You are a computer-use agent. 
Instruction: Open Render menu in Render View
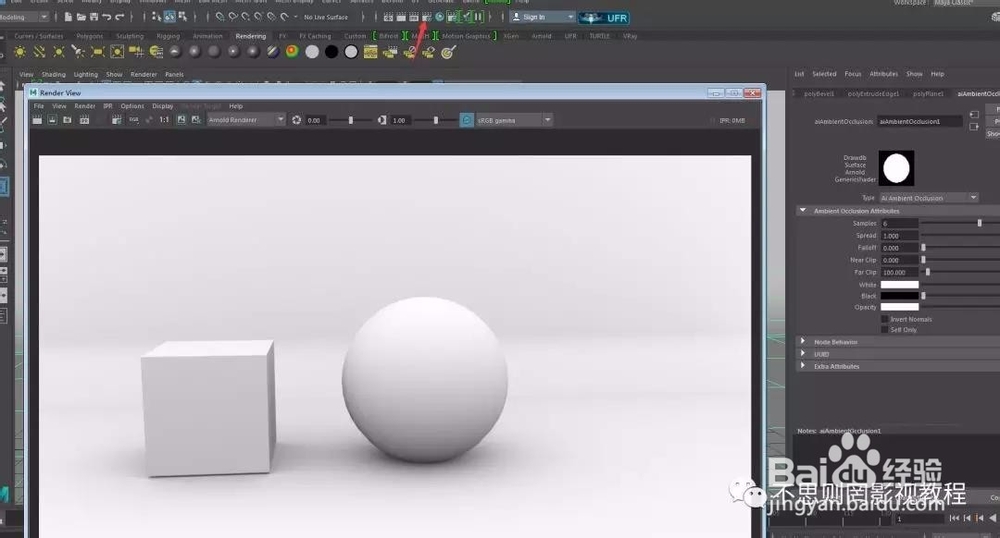tap(85, 106)
